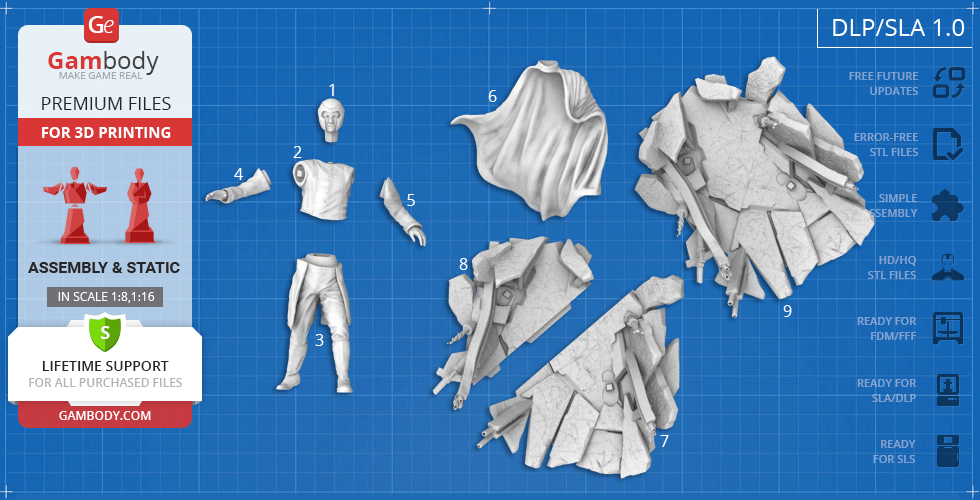Click the green Lifetime Support shield icon
The height and width of the screenshot is (500, 980).
[104, 331]
